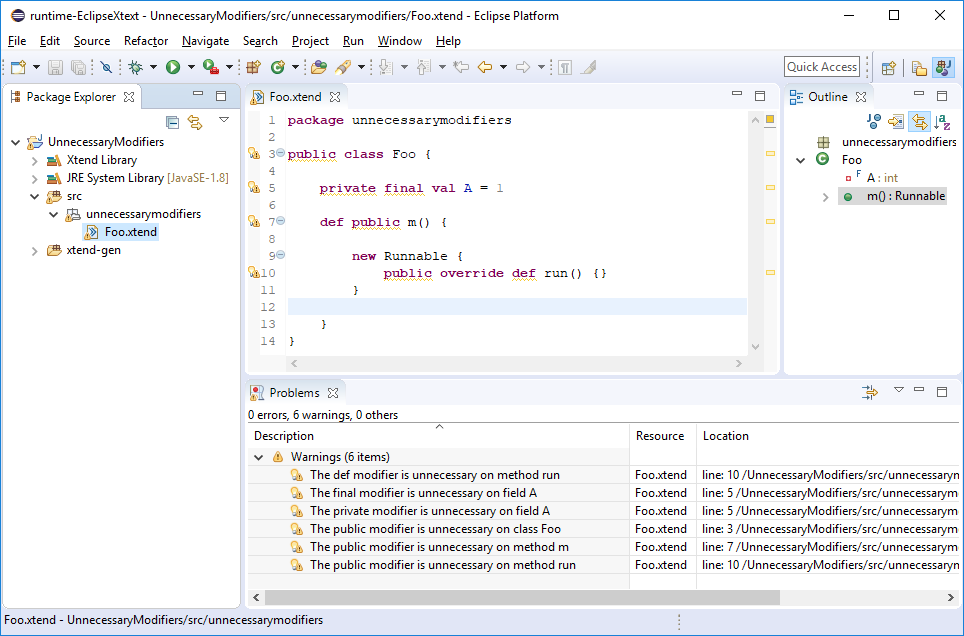
Task: Open the Refactor menu
Action: [x=146, y=41]
